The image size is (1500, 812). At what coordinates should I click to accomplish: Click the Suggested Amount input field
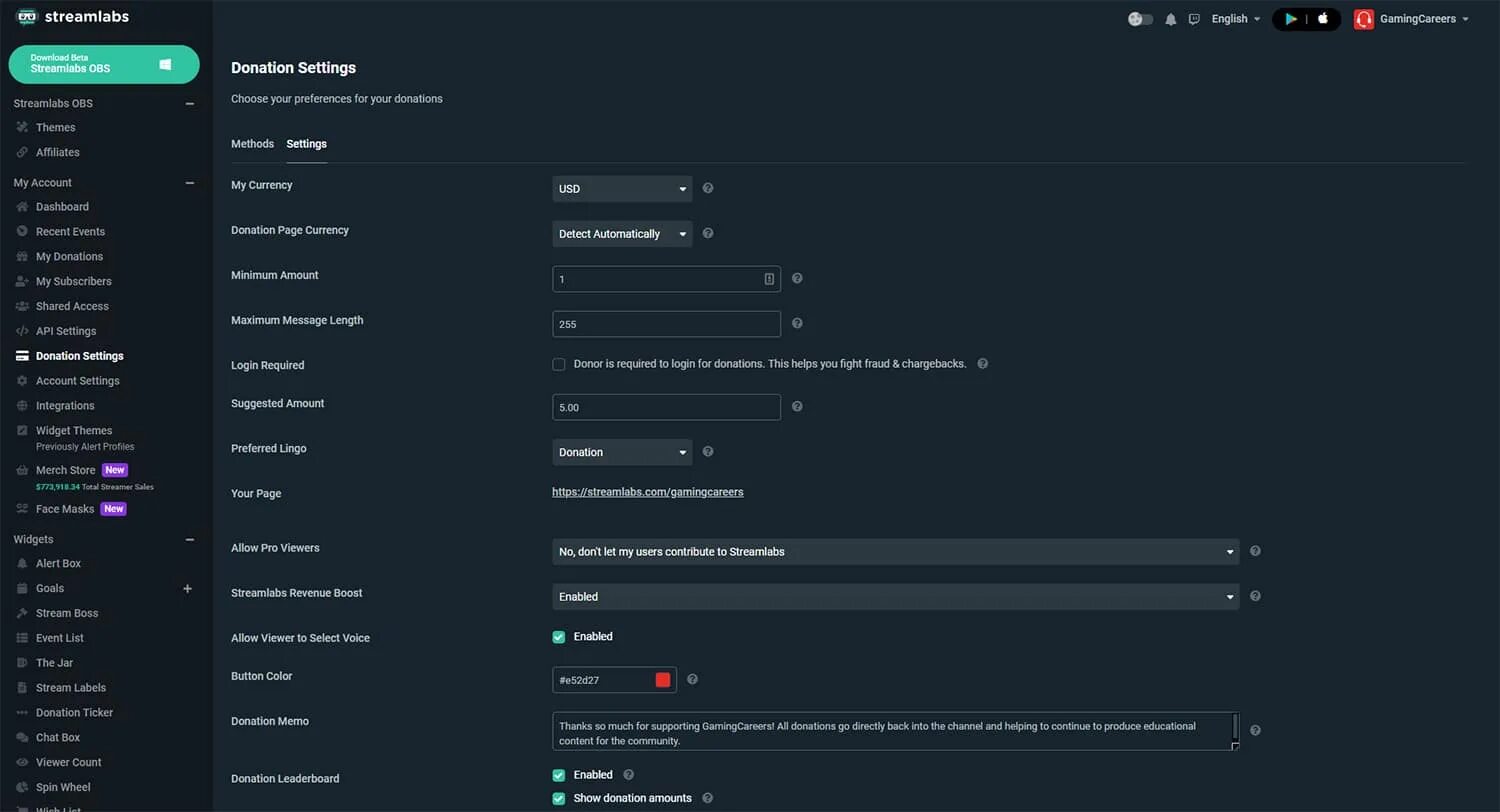pos(666,407)
